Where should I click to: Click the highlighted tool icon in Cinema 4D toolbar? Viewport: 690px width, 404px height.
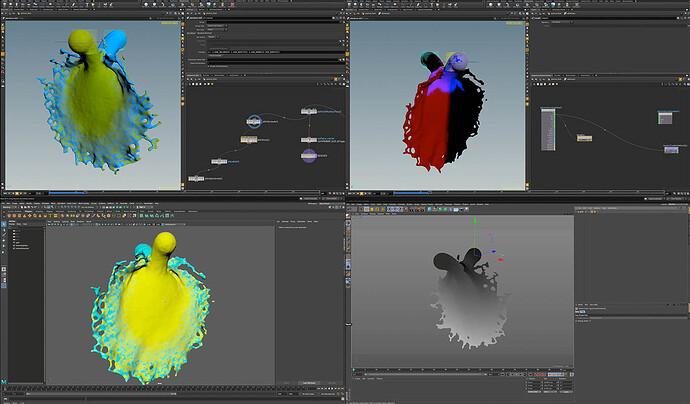366,209
